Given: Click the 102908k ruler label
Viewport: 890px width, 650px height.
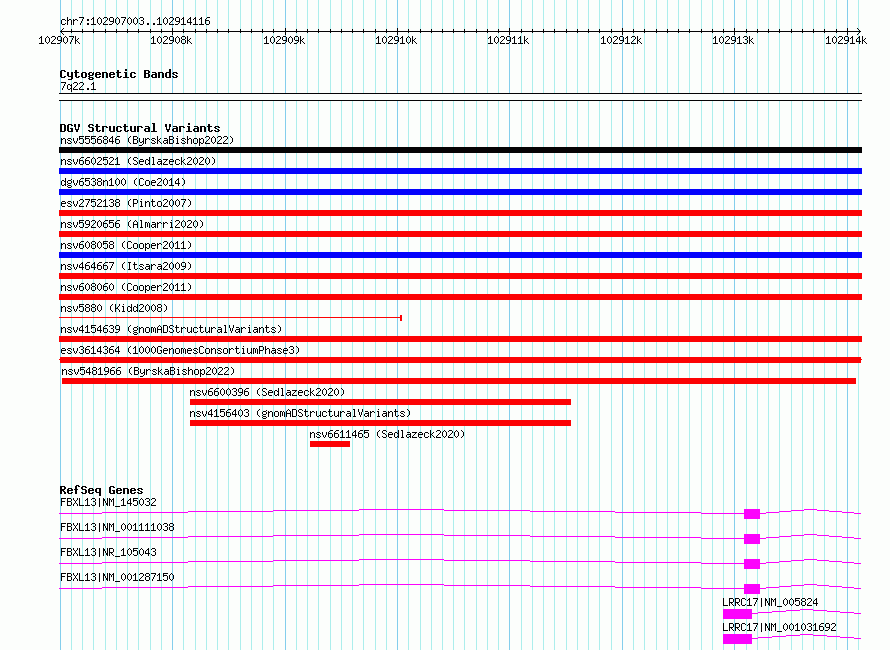Looking at the screenshot, I should (x=171, y=40).
